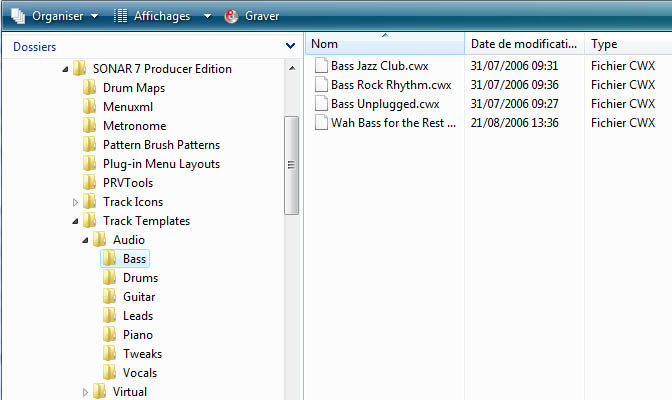Click the Menuxml folder icon
Viewport: 672px width, 400px height.
pos(90,106)
